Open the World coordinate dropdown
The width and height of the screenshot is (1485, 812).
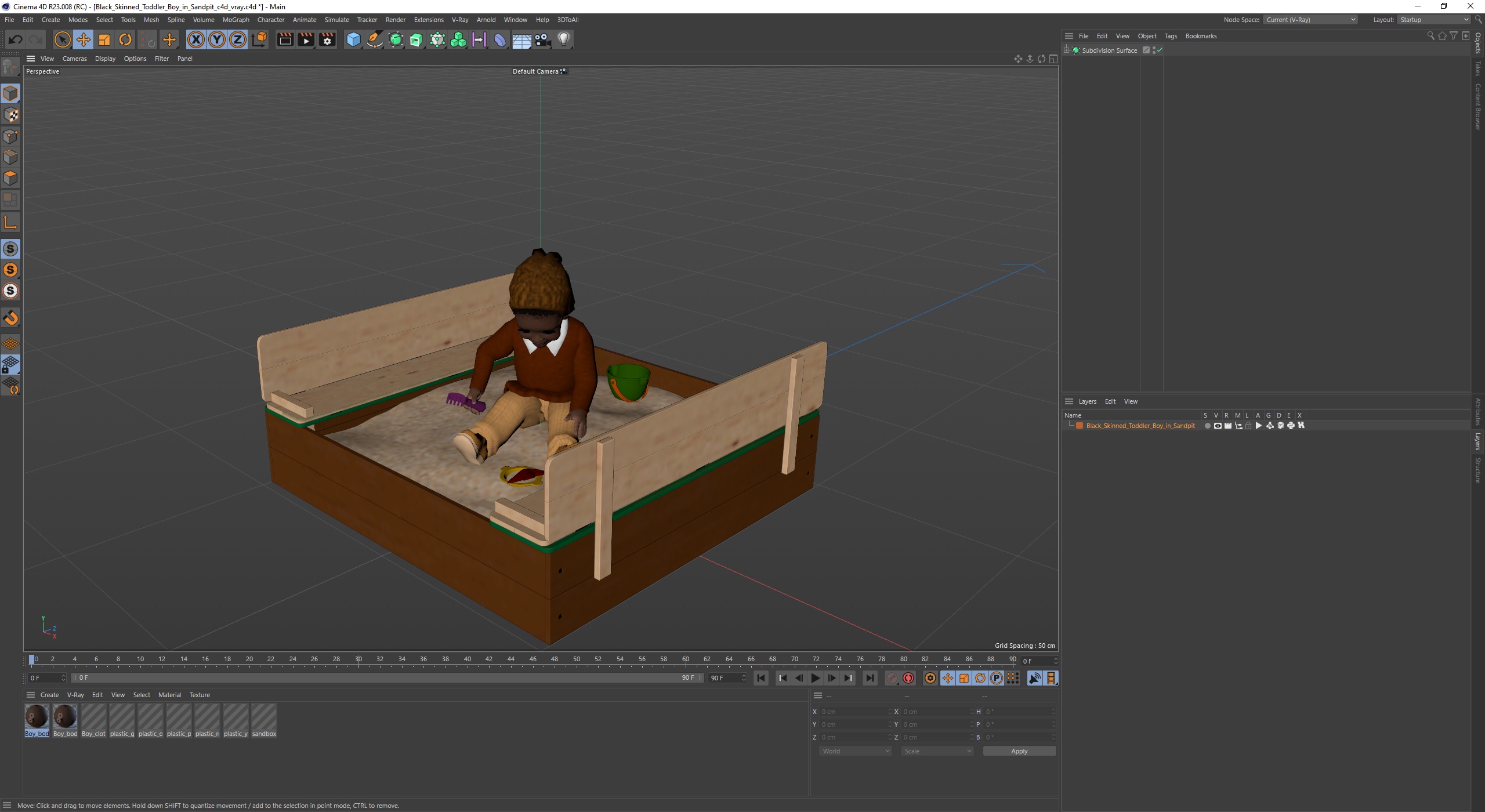(855, 751)
